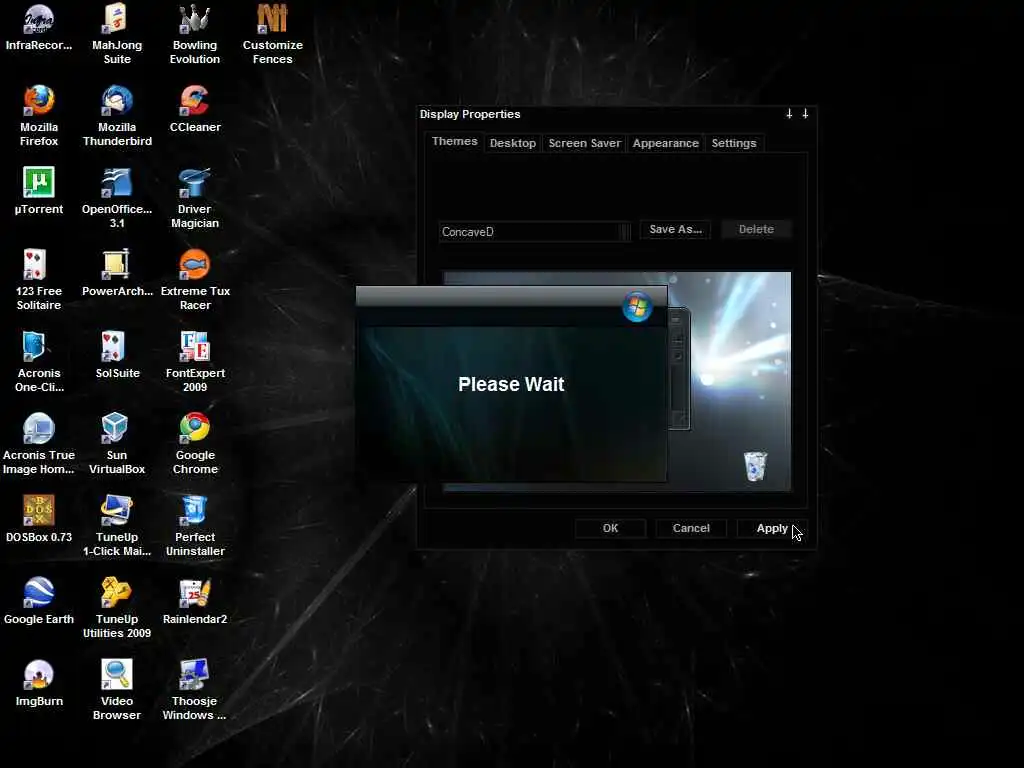The image size is (1024, 768).
Task: Click DOSBox 0.73 icon
Action: click(39, 519)
